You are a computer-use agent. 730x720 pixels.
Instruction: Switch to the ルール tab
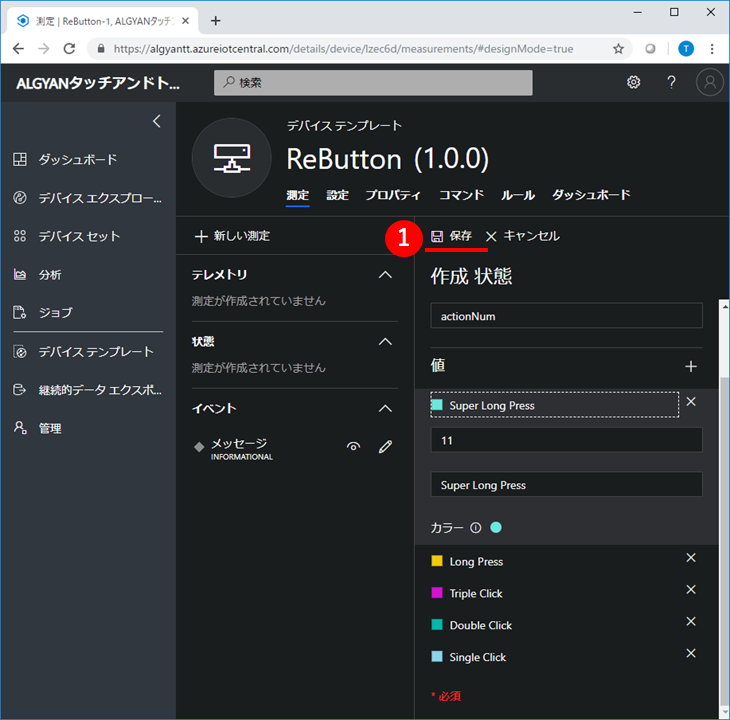click(518, 195)
